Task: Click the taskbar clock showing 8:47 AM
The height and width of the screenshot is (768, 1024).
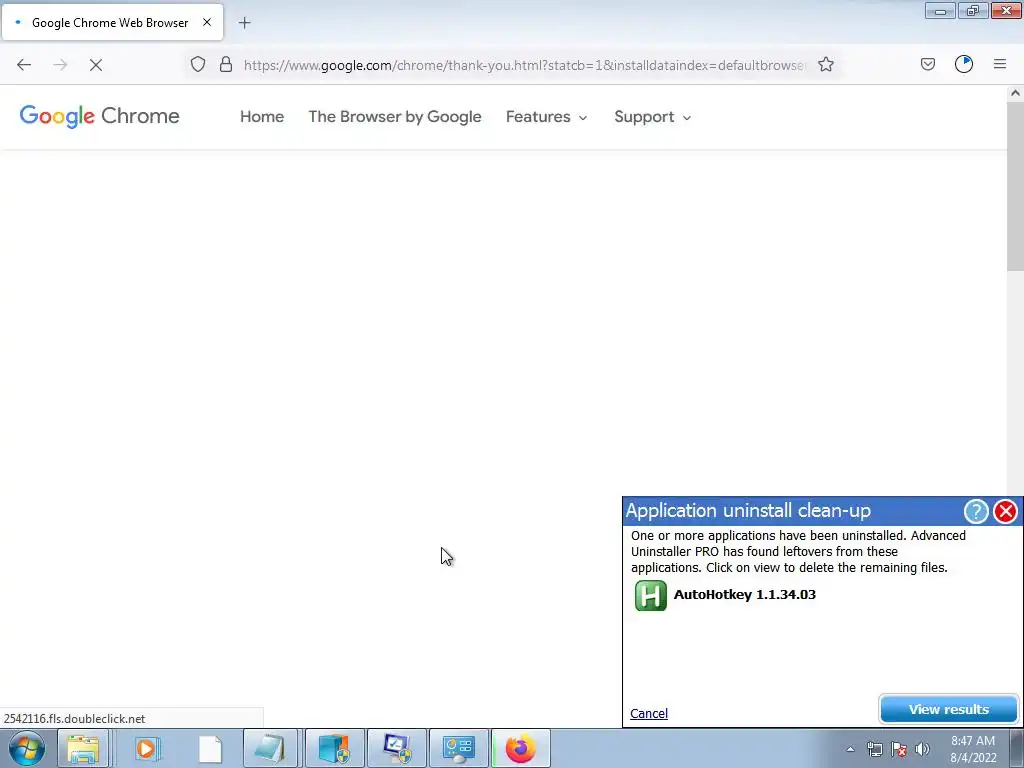Action: [x=973, y=749]
